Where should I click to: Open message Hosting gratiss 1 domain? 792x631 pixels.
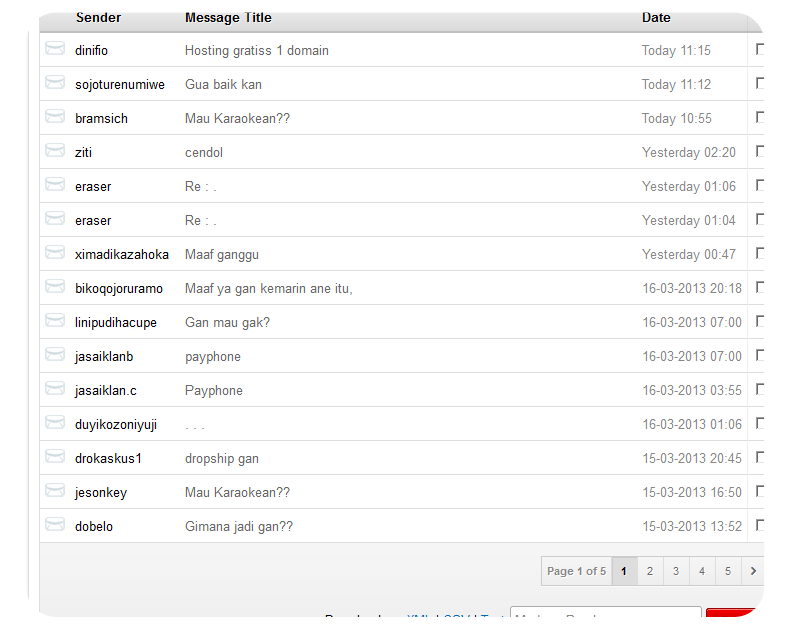coord(257,51)
